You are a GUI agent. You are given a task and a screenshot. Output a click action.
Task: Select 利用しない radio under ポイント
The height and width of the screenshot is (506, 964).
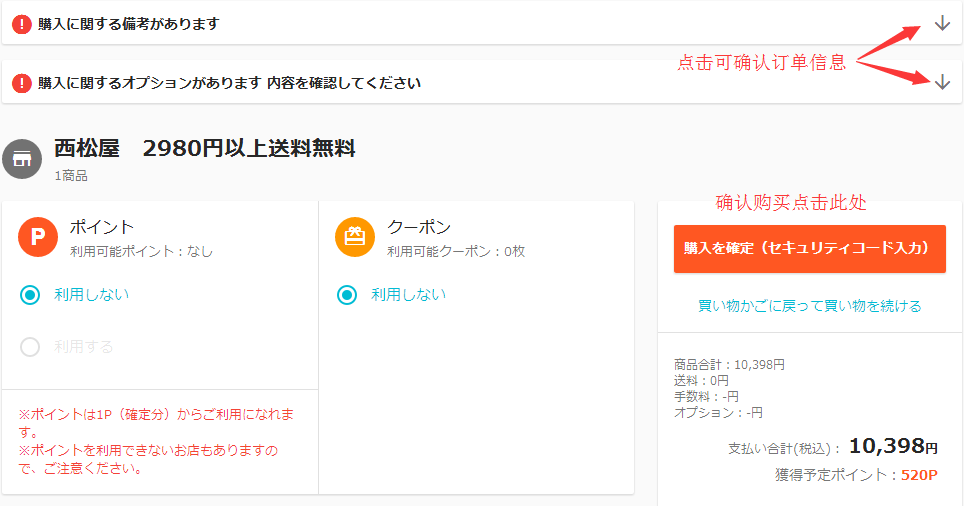point(31,295)
